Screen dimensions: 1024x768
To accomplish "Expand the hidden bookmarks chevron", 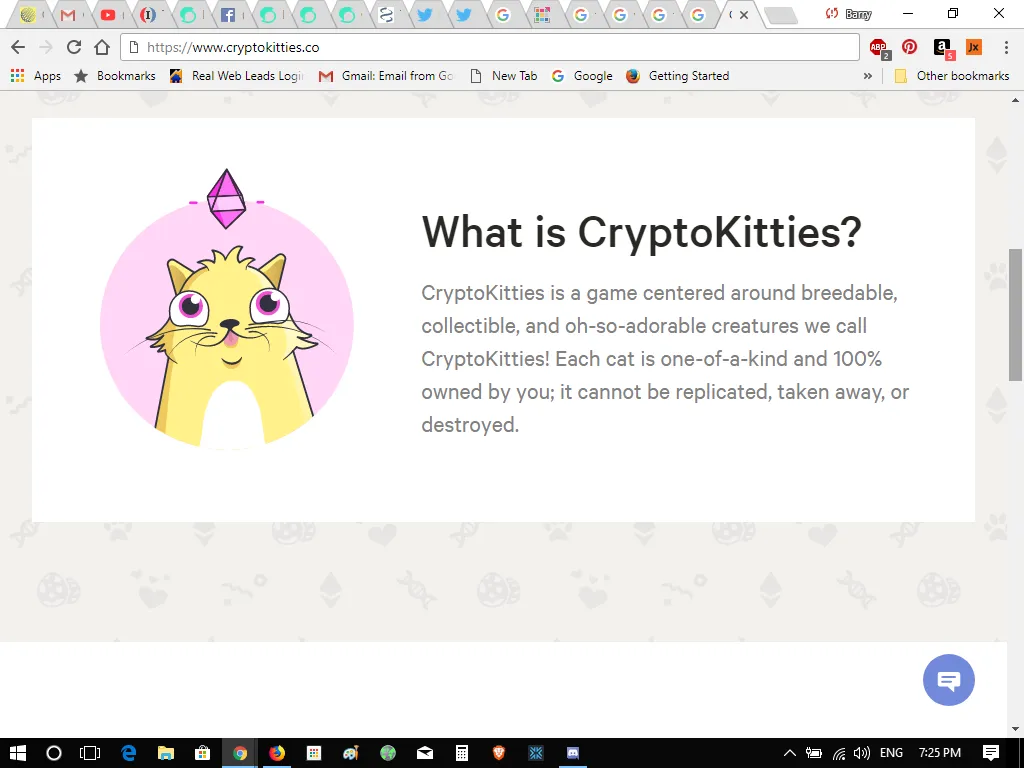I will (x=867, y=76).
